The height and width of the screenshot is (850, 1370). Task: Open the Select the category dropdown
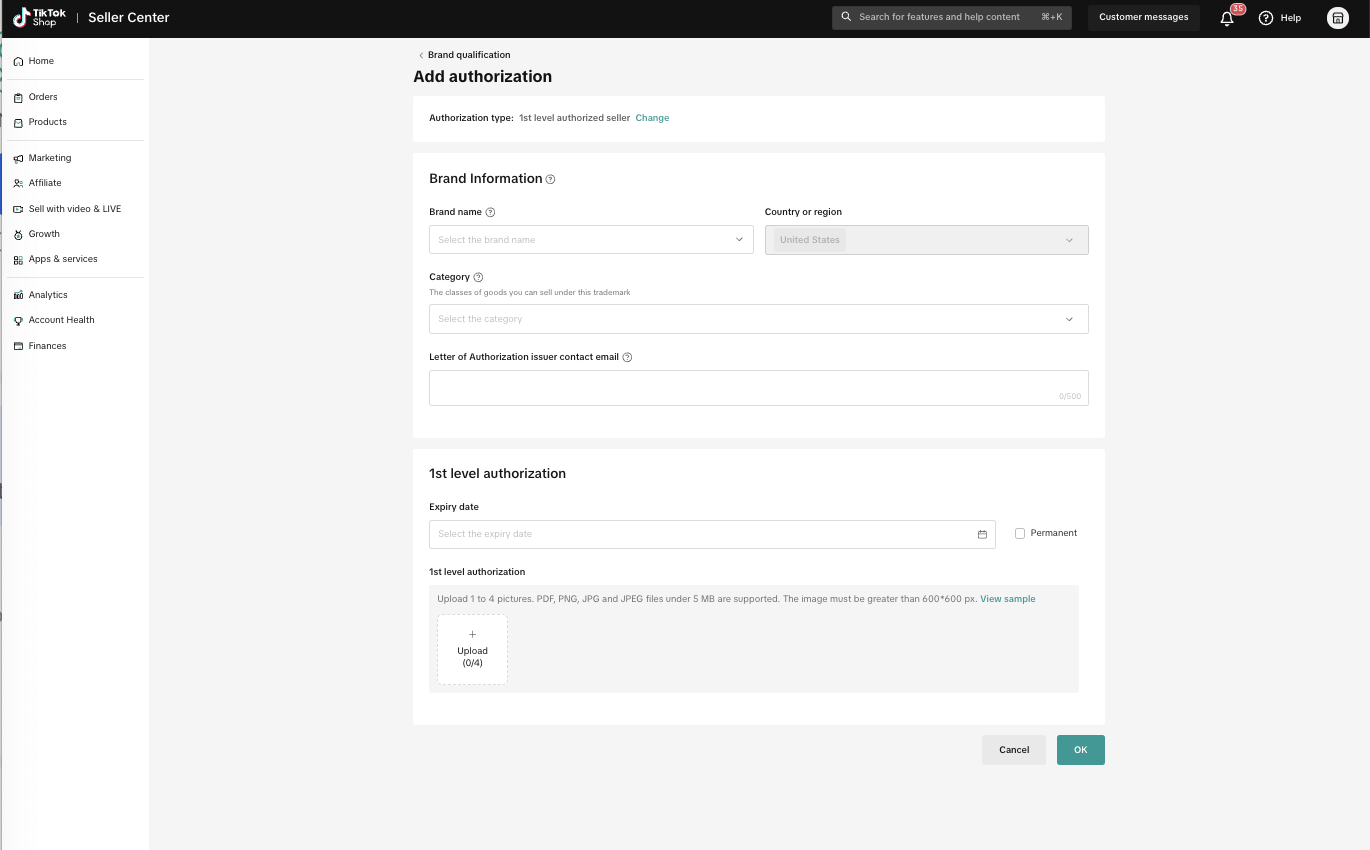click(758, 319)
